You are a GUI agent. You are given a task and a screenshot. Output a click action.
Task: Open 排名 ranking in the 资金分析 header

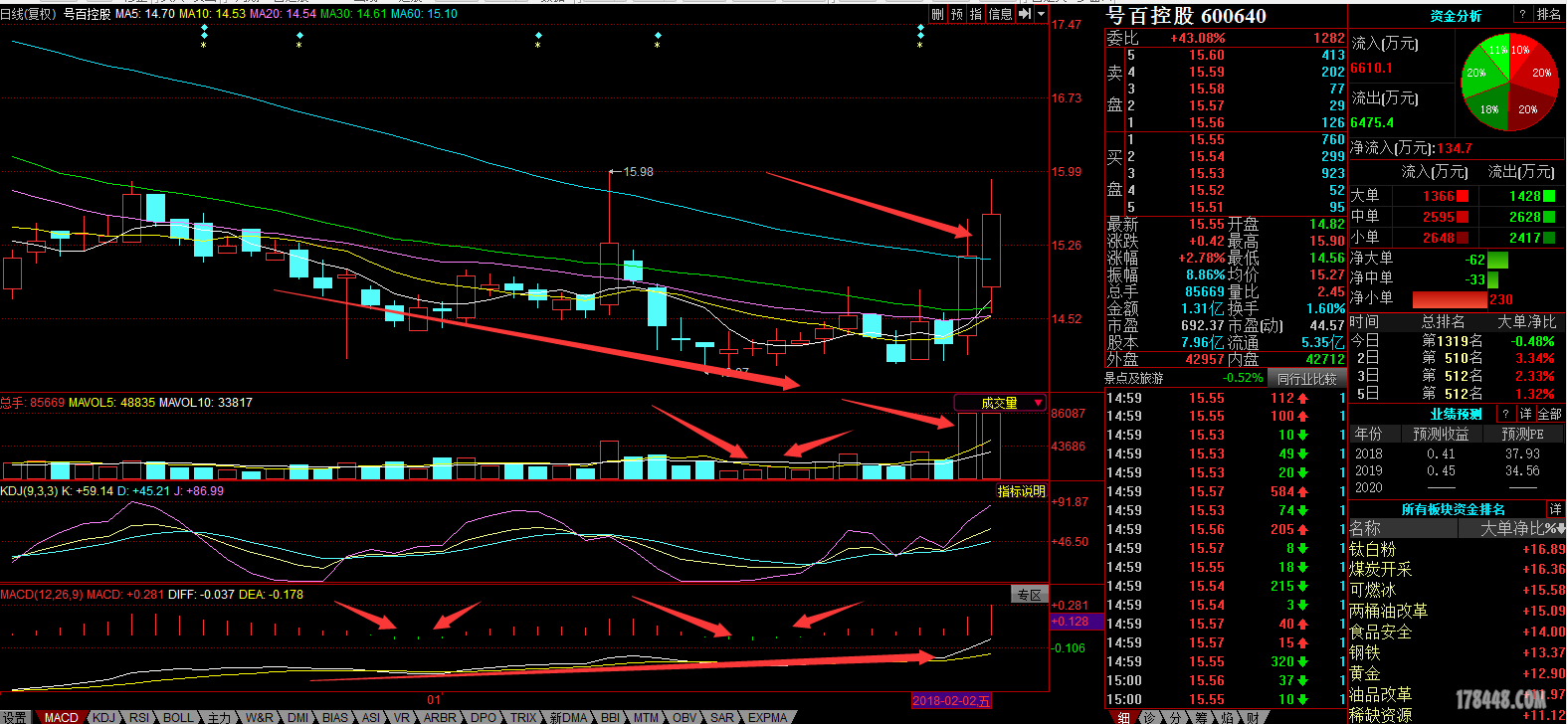point(1549,14)
